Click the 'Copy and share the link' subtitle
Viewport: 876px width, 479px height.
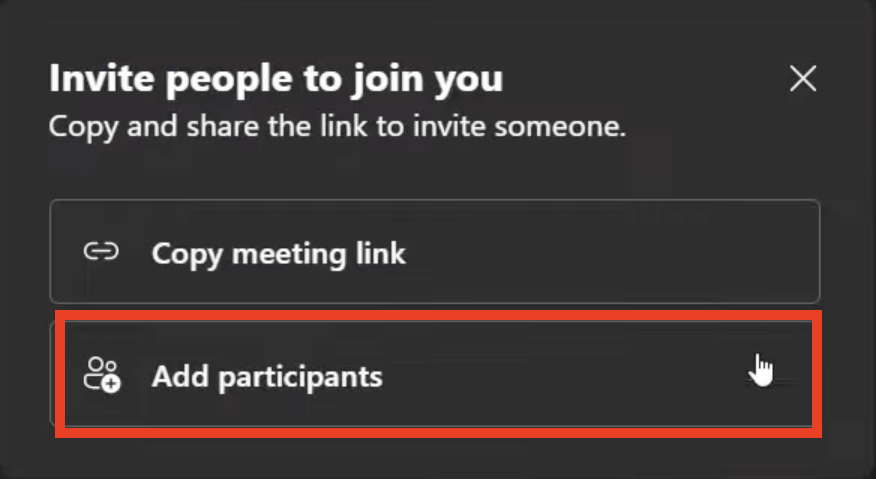(x=337, y=127)
